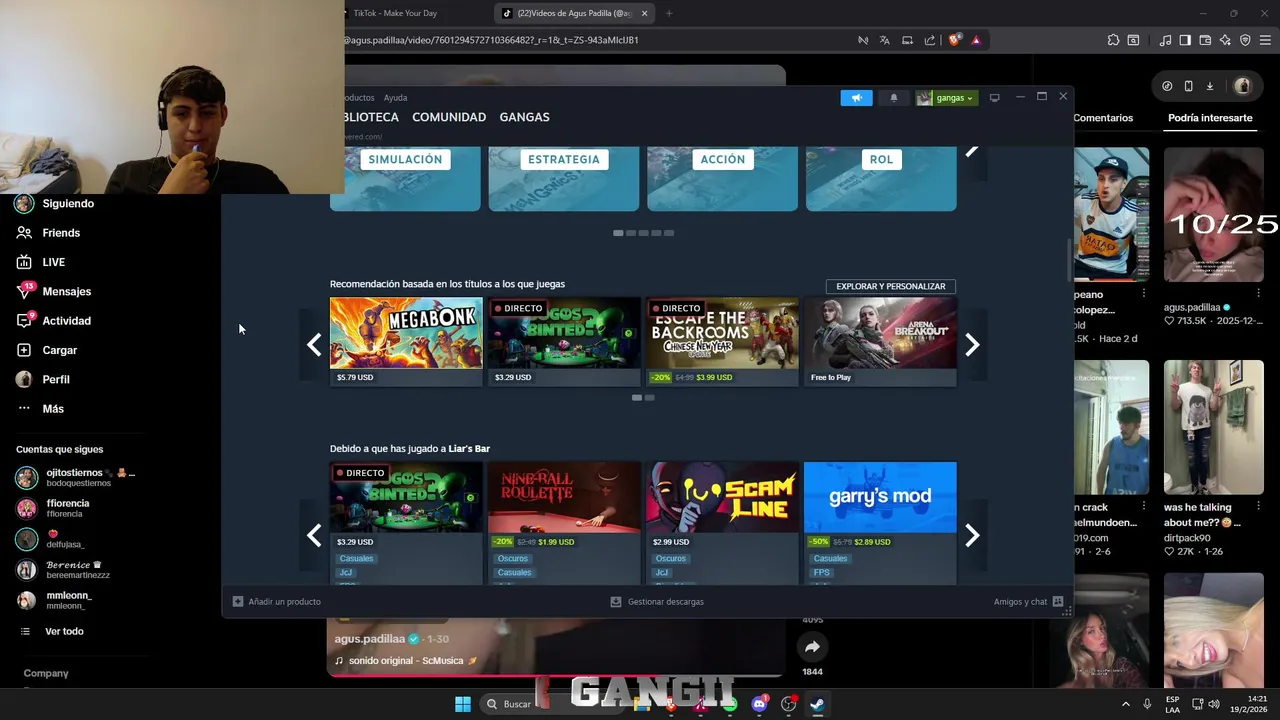Screen dimensions: 1280x720
Task: Expand the gangas account dropdown in Steam
Action: point(945,98)
